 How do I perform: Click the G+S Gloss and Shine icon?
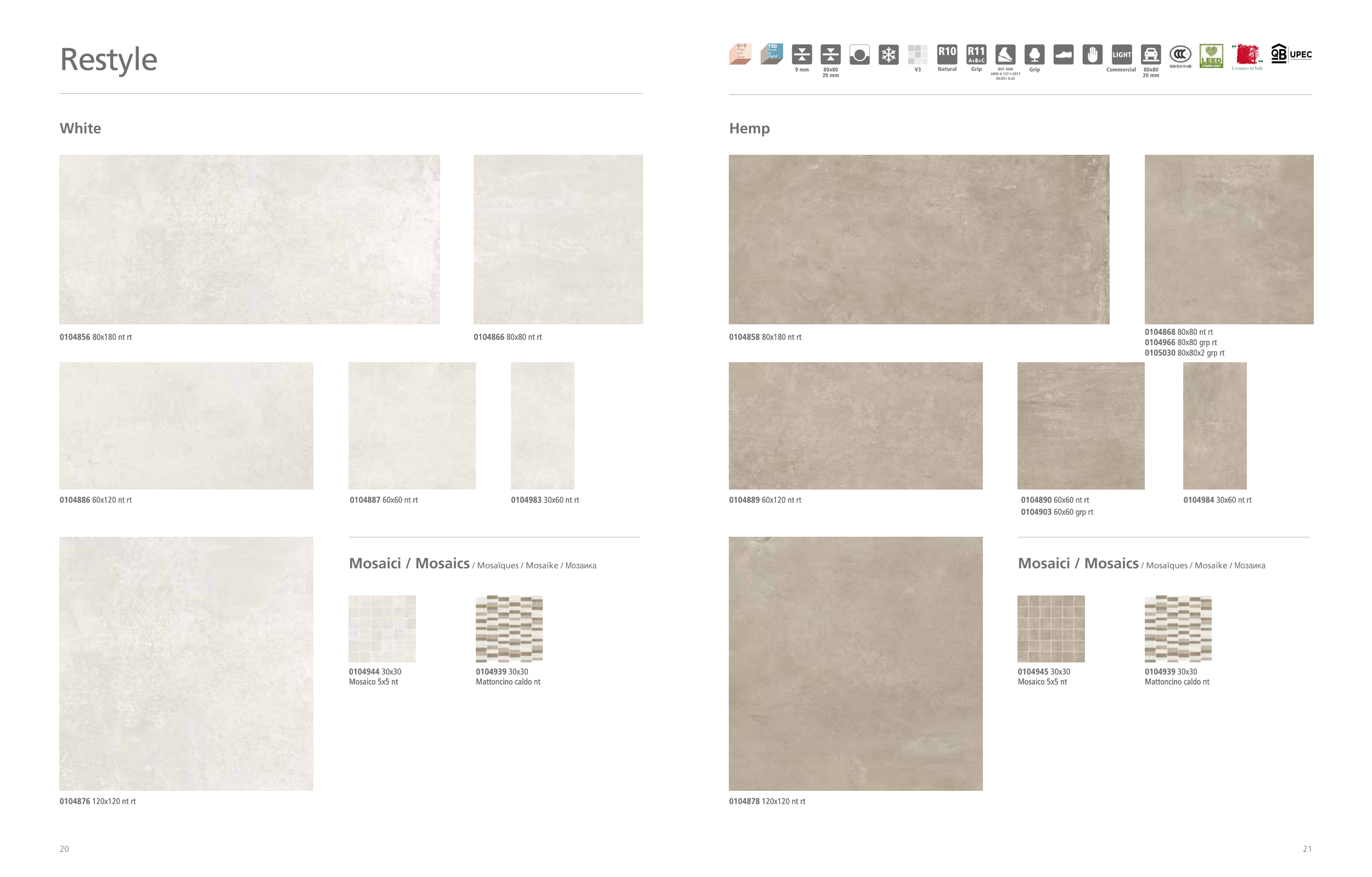(740, 54)
